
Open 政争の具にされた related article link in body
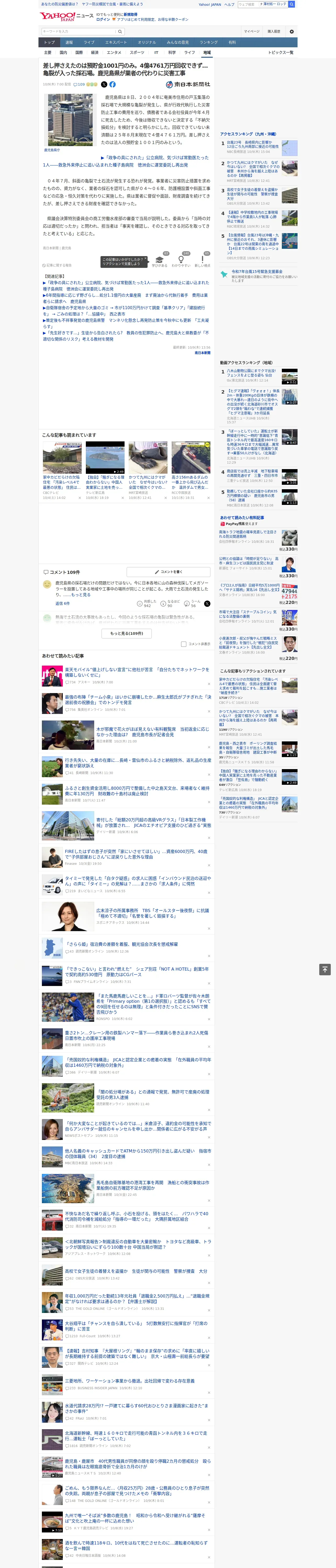(125, 161)
